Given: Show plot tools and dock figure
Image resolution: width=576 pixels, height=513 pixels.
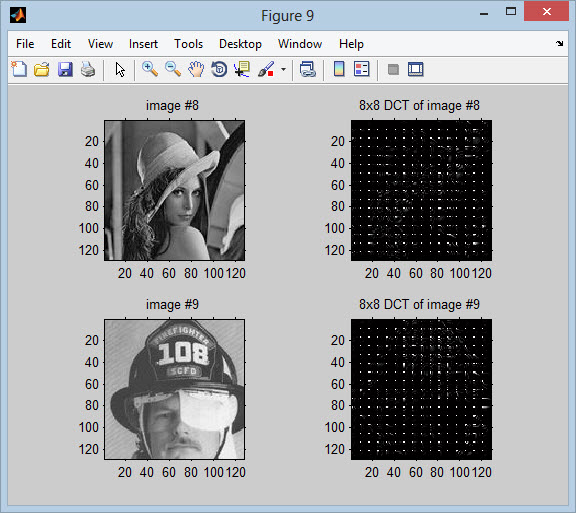Looking at the screenshot, I should click(x=416, y=69).
